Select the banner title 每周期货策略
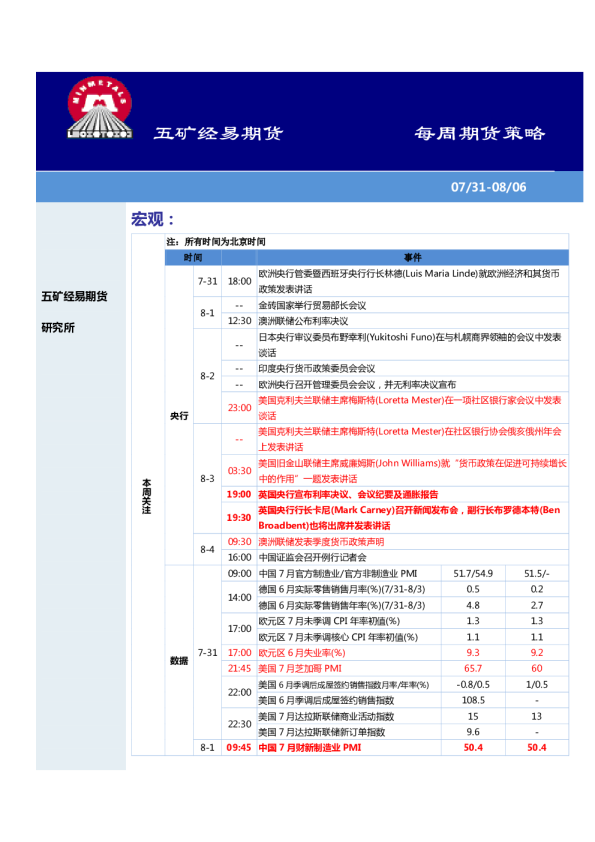This screenshot has height=842, width=595. 480,133
